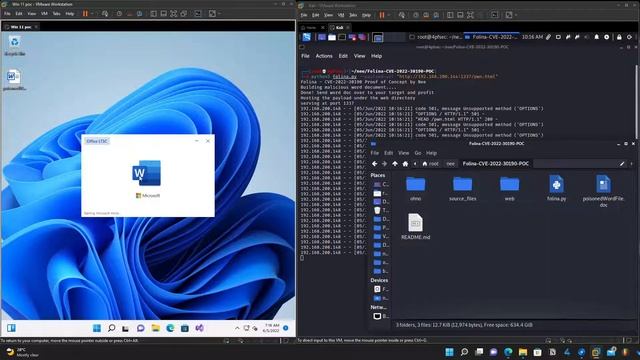Select the Win 11 poc VM tab

coord(21,27)
